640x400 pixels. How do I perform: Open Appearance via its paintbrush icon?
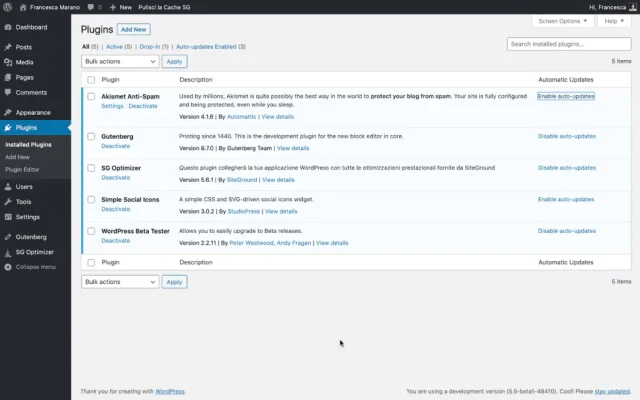click(8, 112)
